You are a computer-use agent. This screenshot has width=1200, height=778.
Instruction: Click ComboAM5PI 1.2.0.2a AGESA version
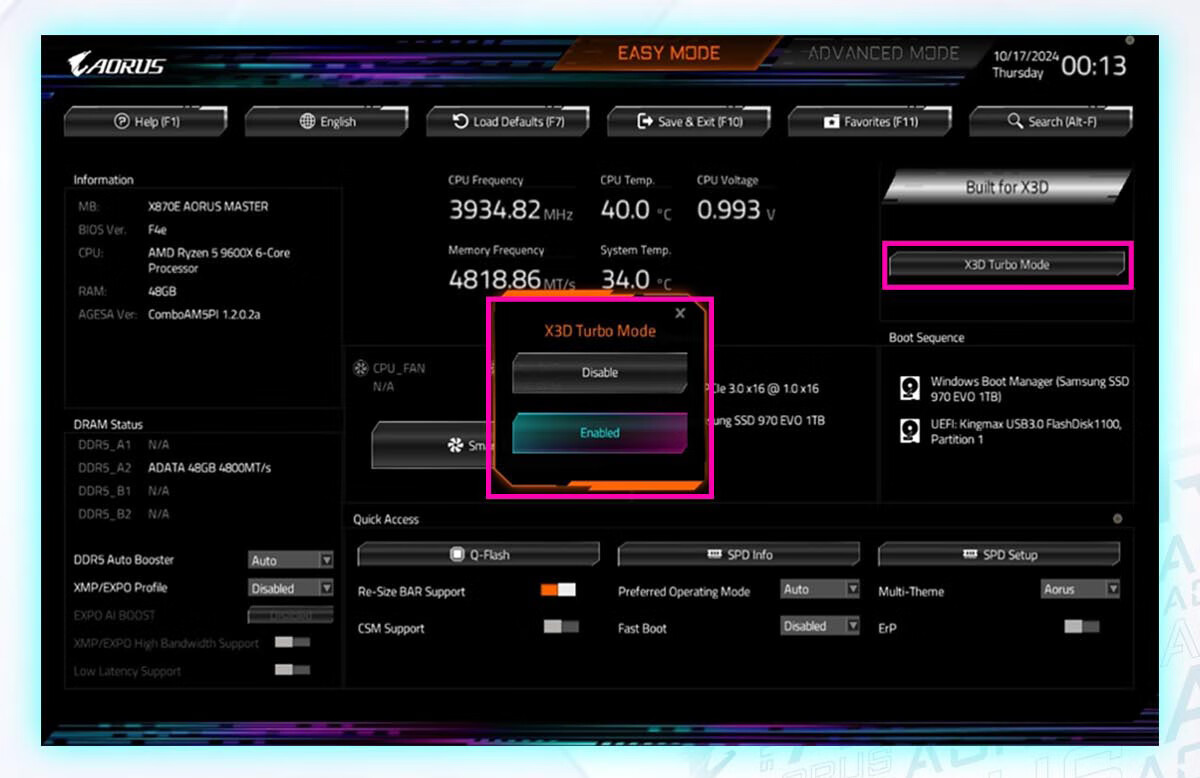[x=204, y=314]
